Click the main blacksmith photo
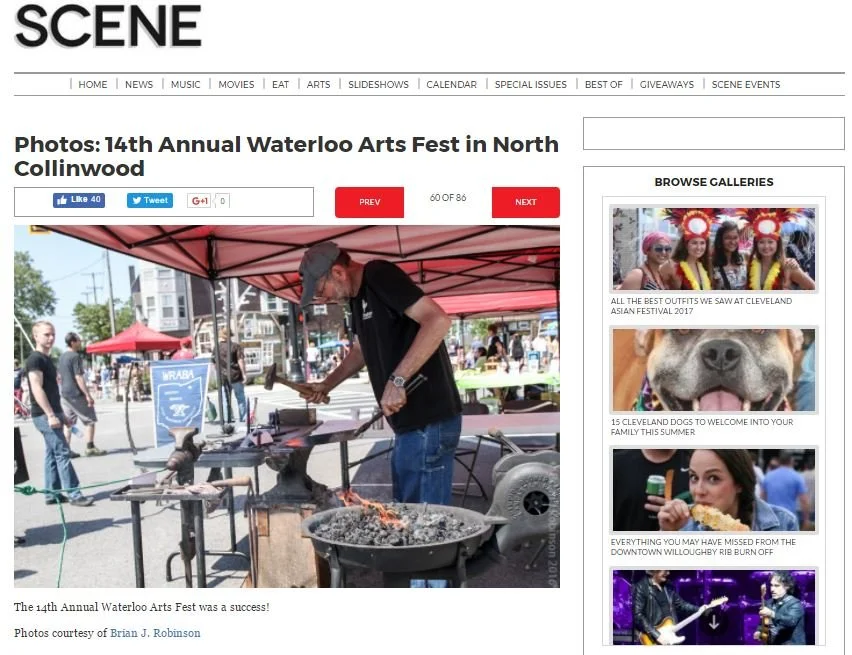The width and height of the screenshot is (852, 655). point(287,406)
